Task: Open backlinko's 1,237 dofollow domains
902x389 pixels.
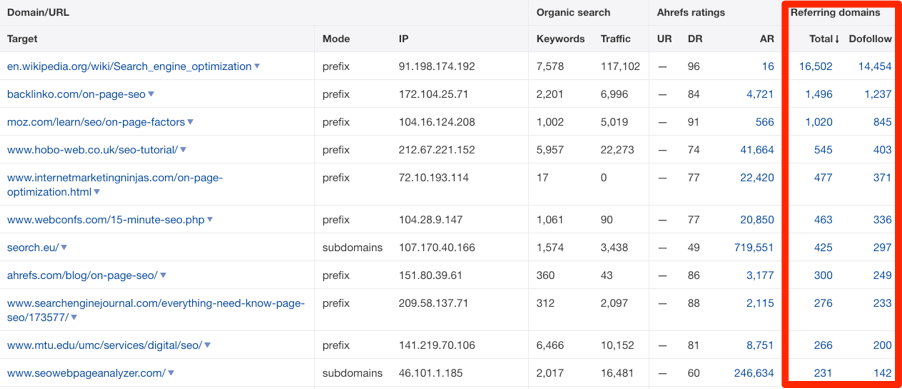Action: [878, 94]
